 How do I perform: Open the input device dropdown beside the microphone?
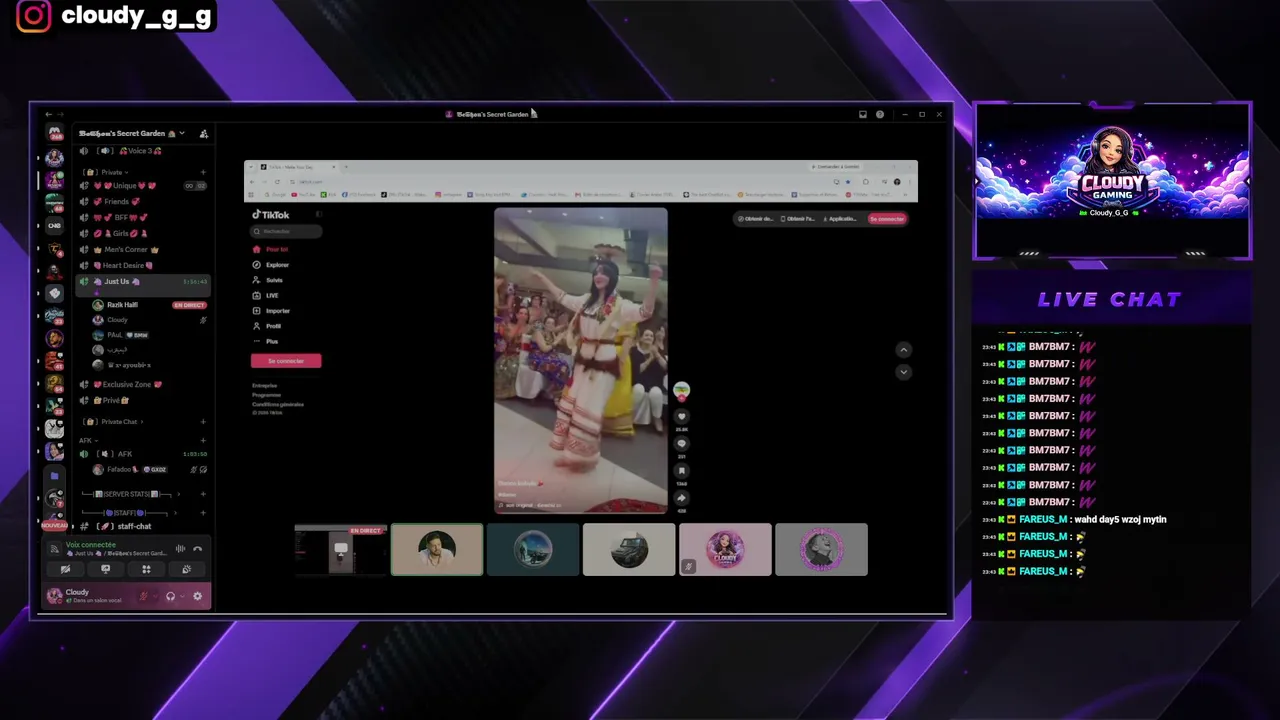[155, 596]
